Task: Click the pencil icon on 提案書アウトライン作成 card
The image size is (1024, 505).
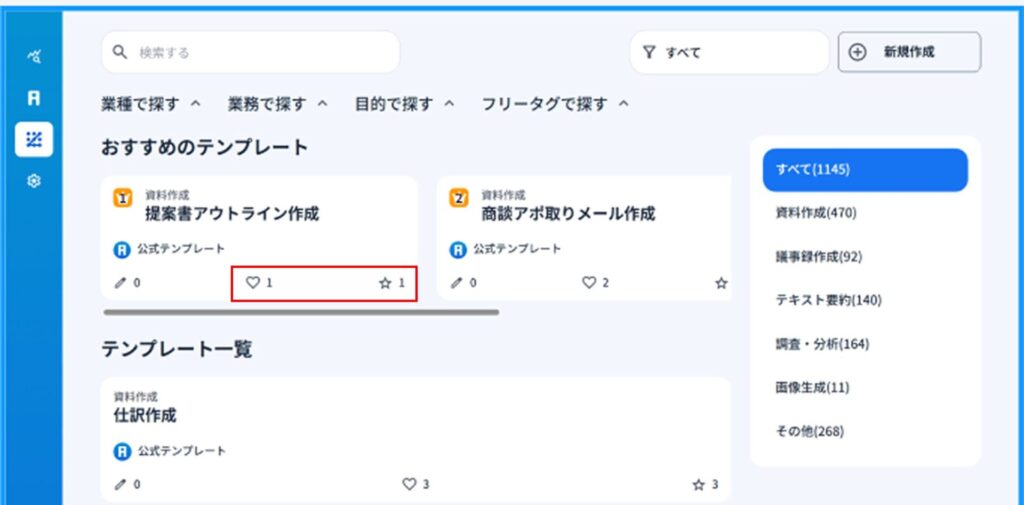Action: (x=121, y=283)
